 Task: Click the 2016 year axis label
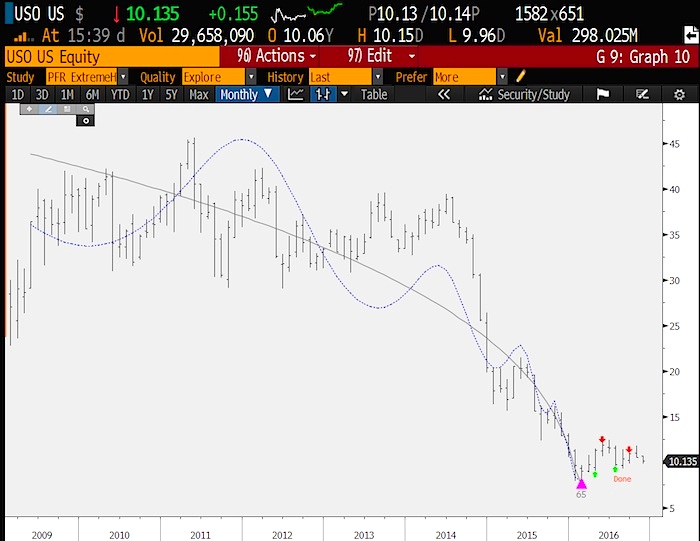click(608, 535)
